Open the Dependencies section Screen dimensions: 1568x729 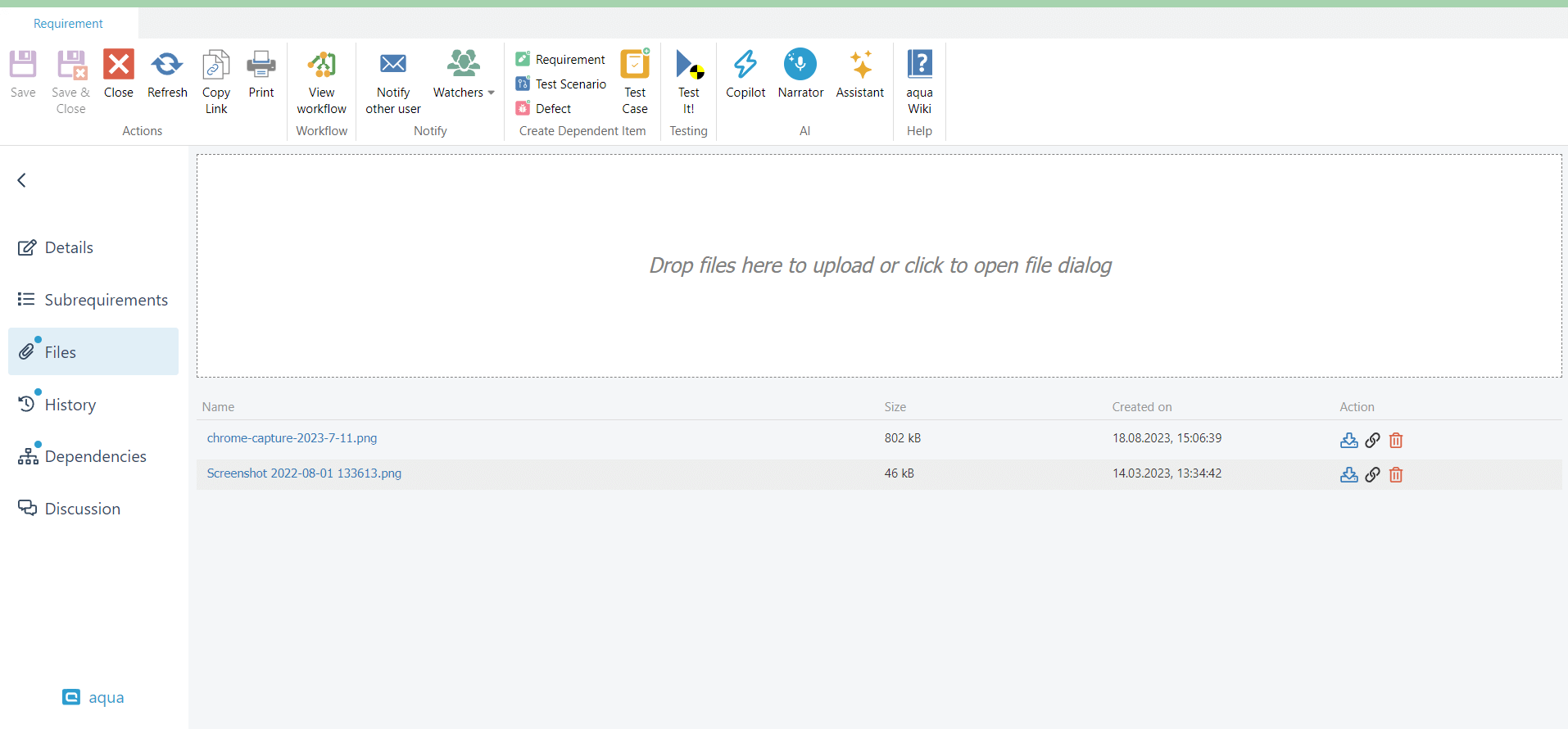click(x=95, y=456)
